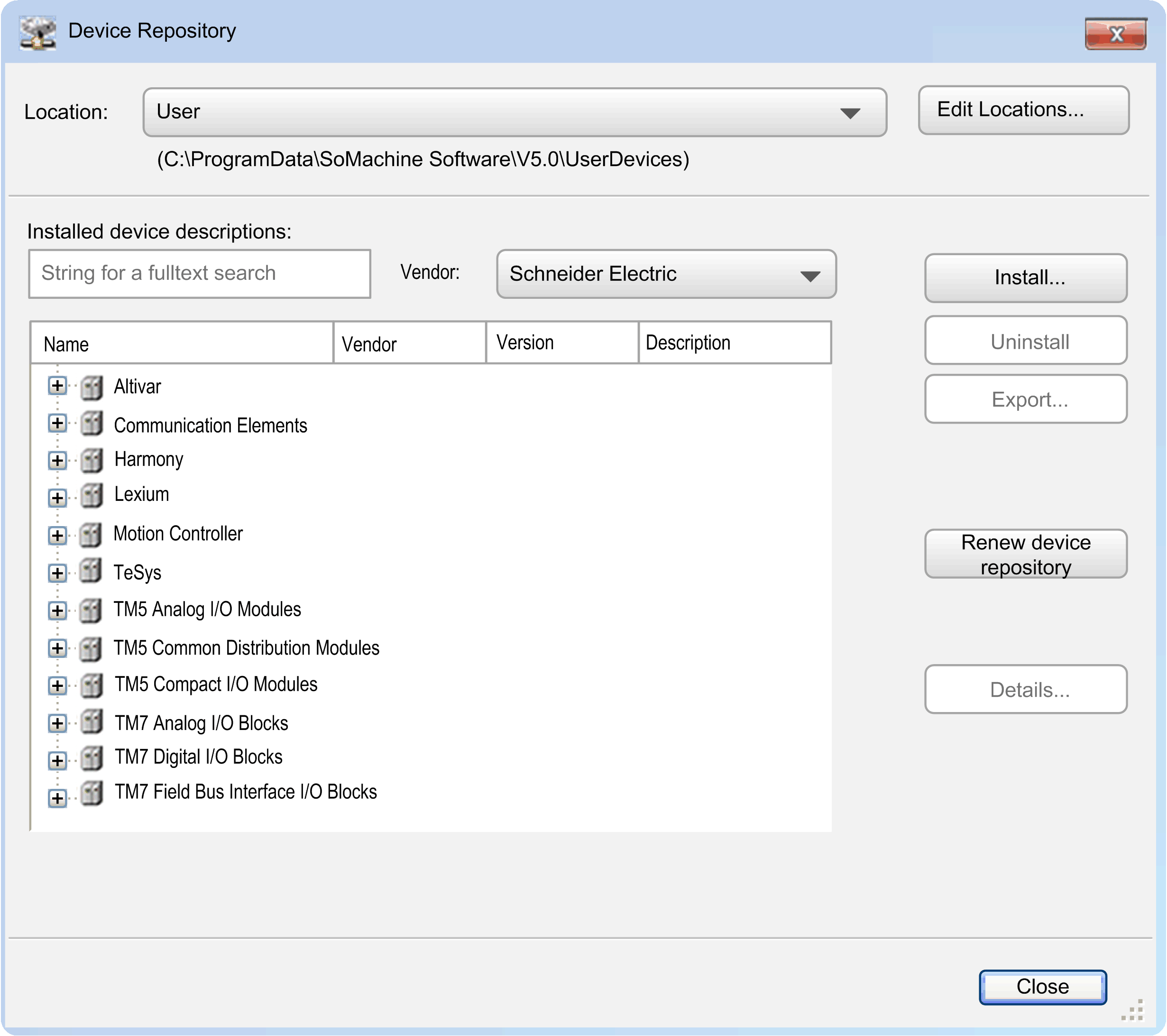The image size is (1167, 1036).
Task: Click the Uninstall button
Action: [1025, 341]
